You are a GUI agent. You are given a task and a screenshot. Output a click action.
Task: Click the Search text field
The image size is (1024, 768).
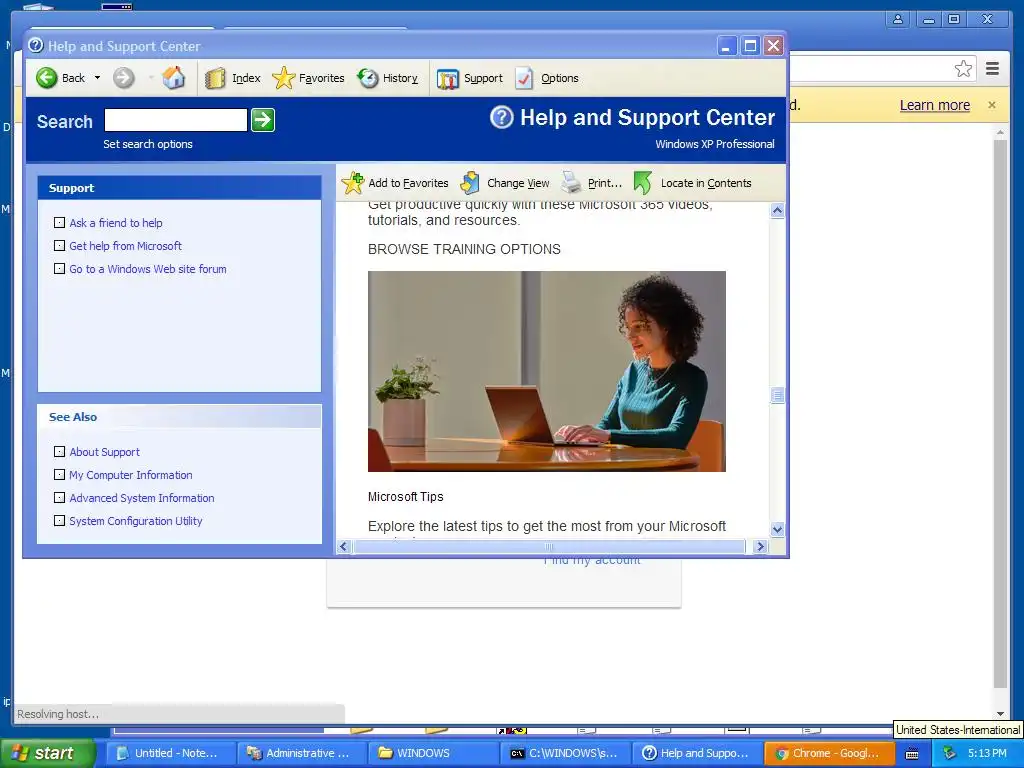click(176, 120)
